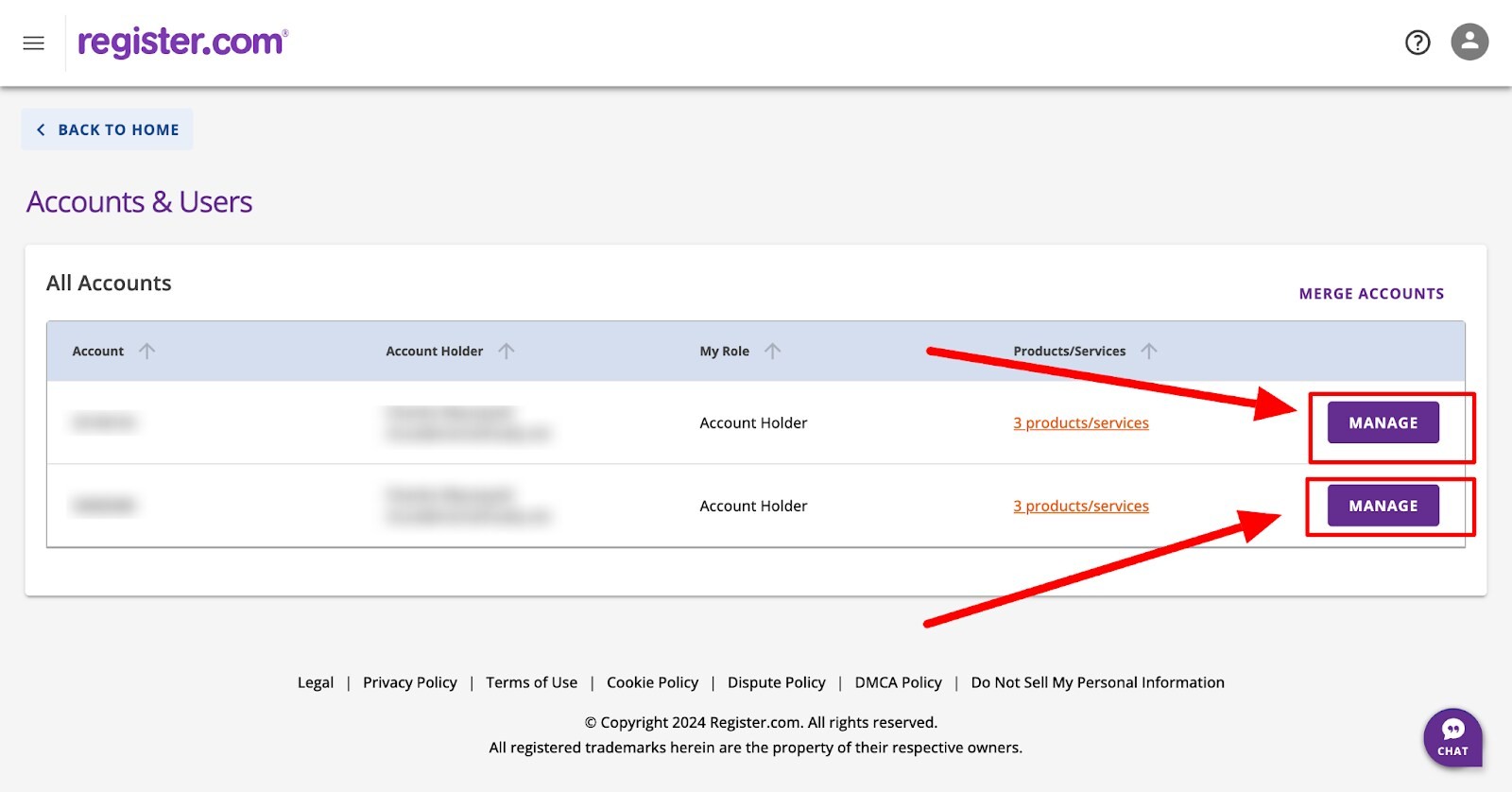The height and width of the screenshot is (792, 1512).
Task: View the Privacy Policy footer link
Action: coord(409,682)
